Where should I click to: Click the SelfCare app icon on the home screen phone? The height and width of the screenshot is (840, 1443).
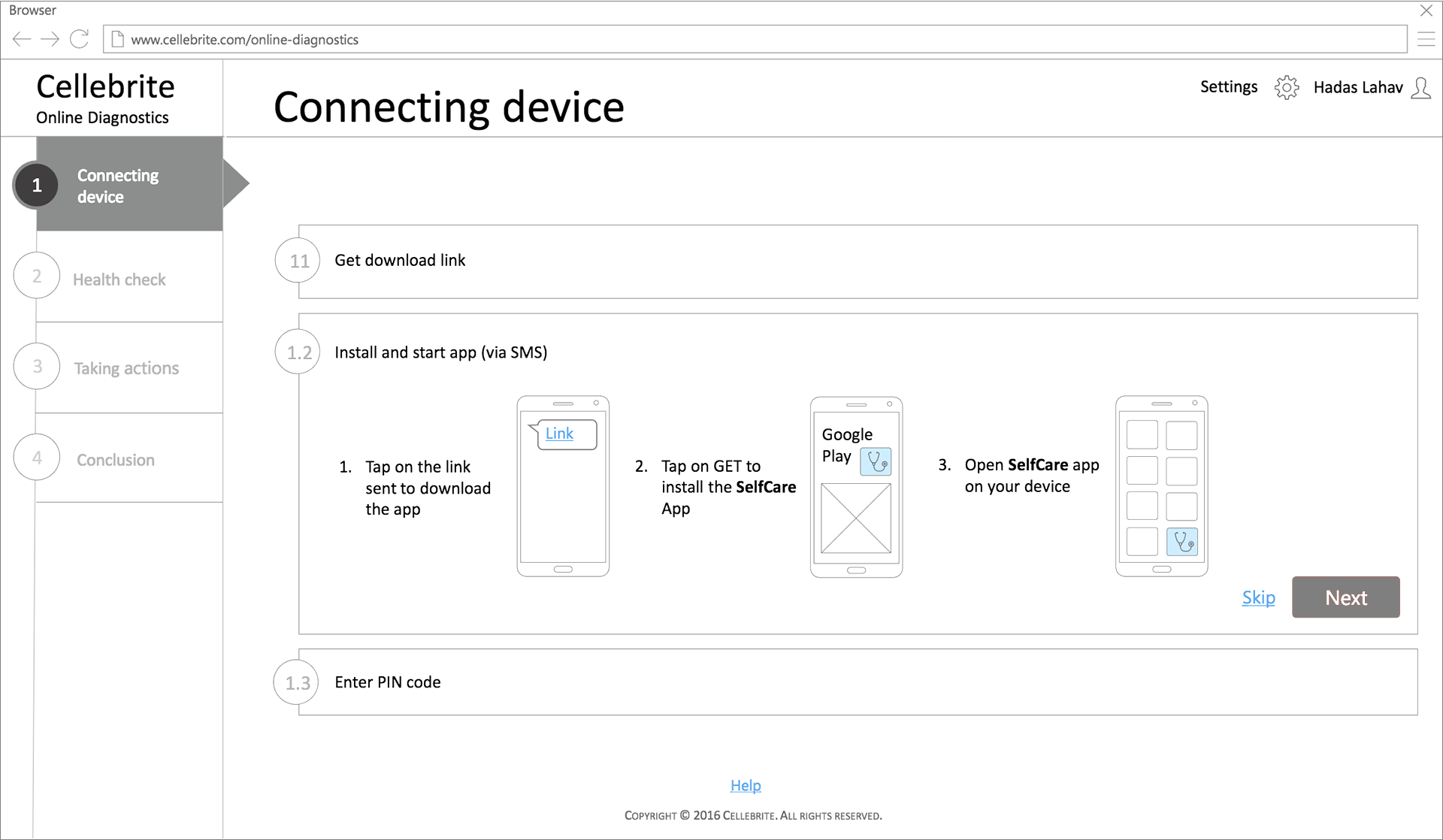1181,541
